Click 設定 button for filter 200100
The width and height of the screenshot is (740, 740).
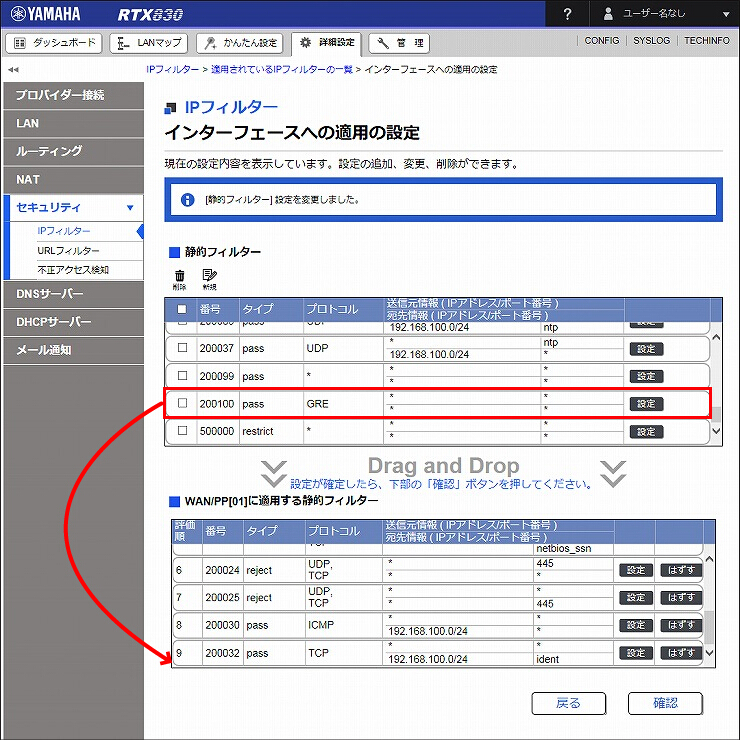point(647,404)
